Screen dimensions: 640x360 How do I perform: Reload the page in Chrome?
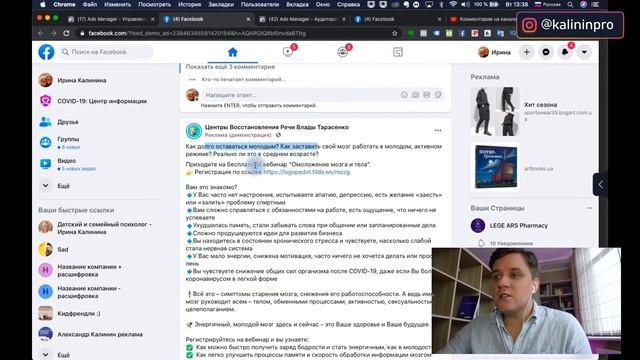[x=67, y=33]
